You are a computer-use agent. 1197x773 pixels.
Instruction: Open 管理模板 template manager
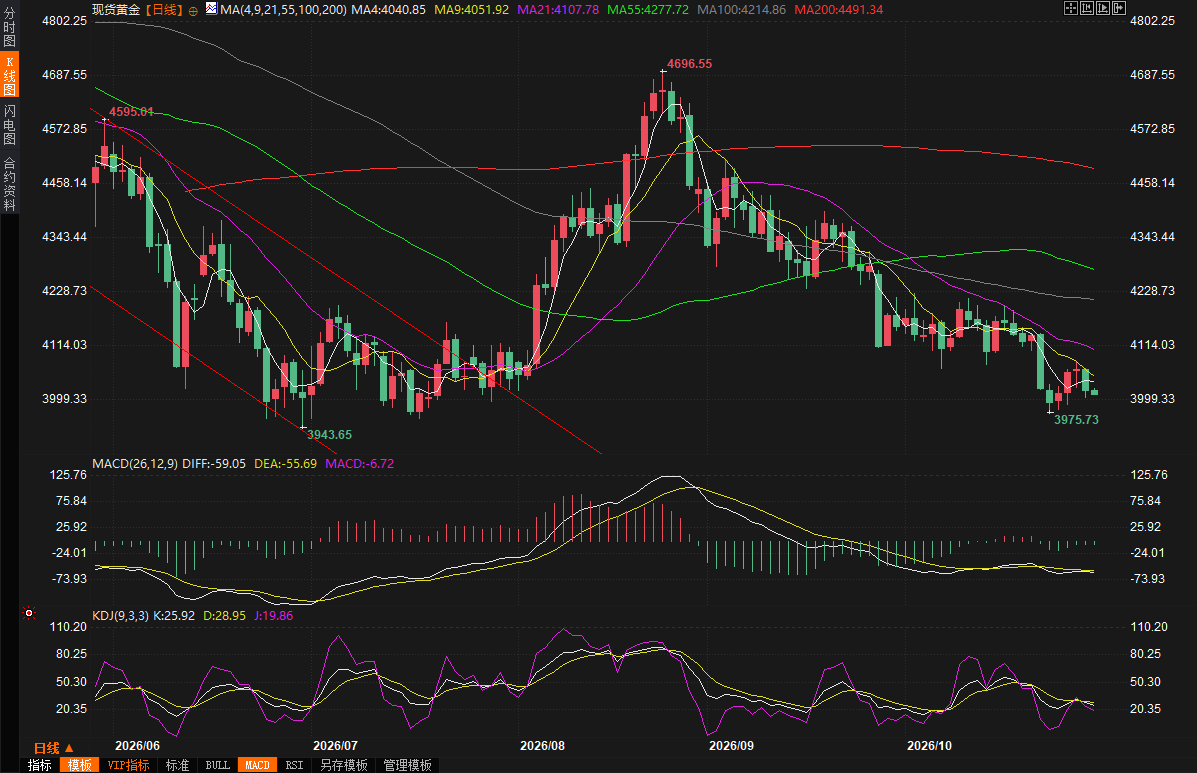point(407,765)
